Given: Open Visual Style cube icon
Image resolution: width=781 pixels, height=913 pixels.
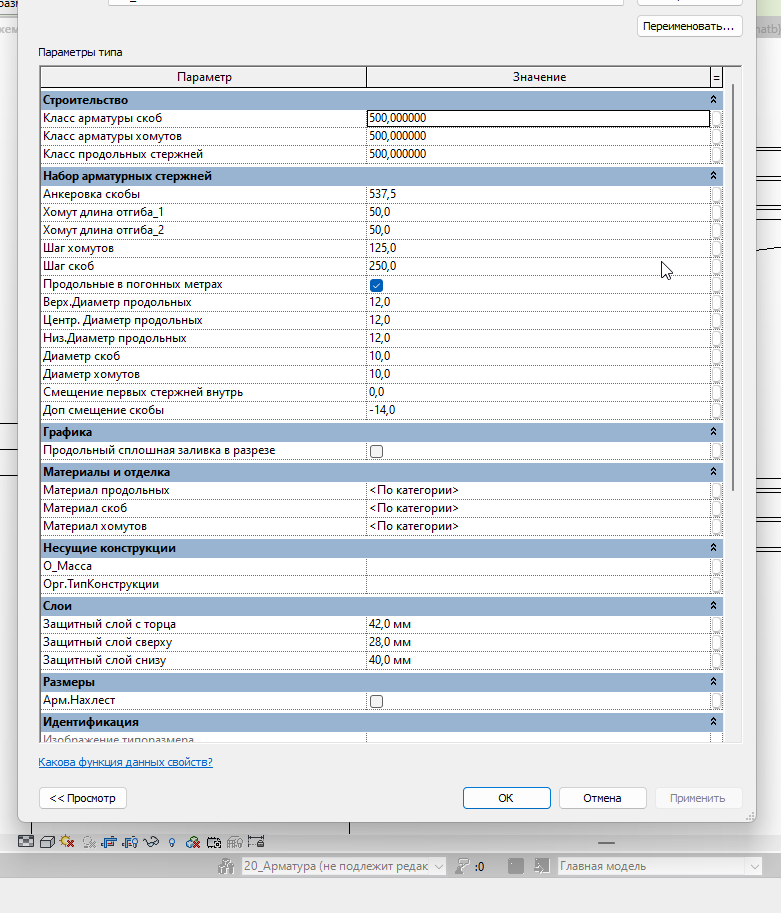Looking at the screenshot, I should [47, 842].
